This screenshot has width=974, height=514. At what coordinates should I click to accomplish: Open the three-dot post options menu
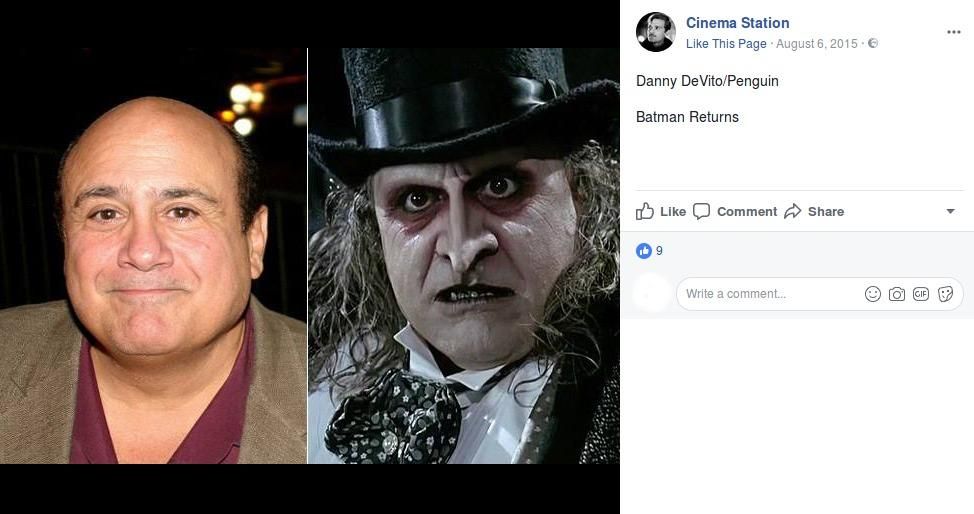click(953, 32)
